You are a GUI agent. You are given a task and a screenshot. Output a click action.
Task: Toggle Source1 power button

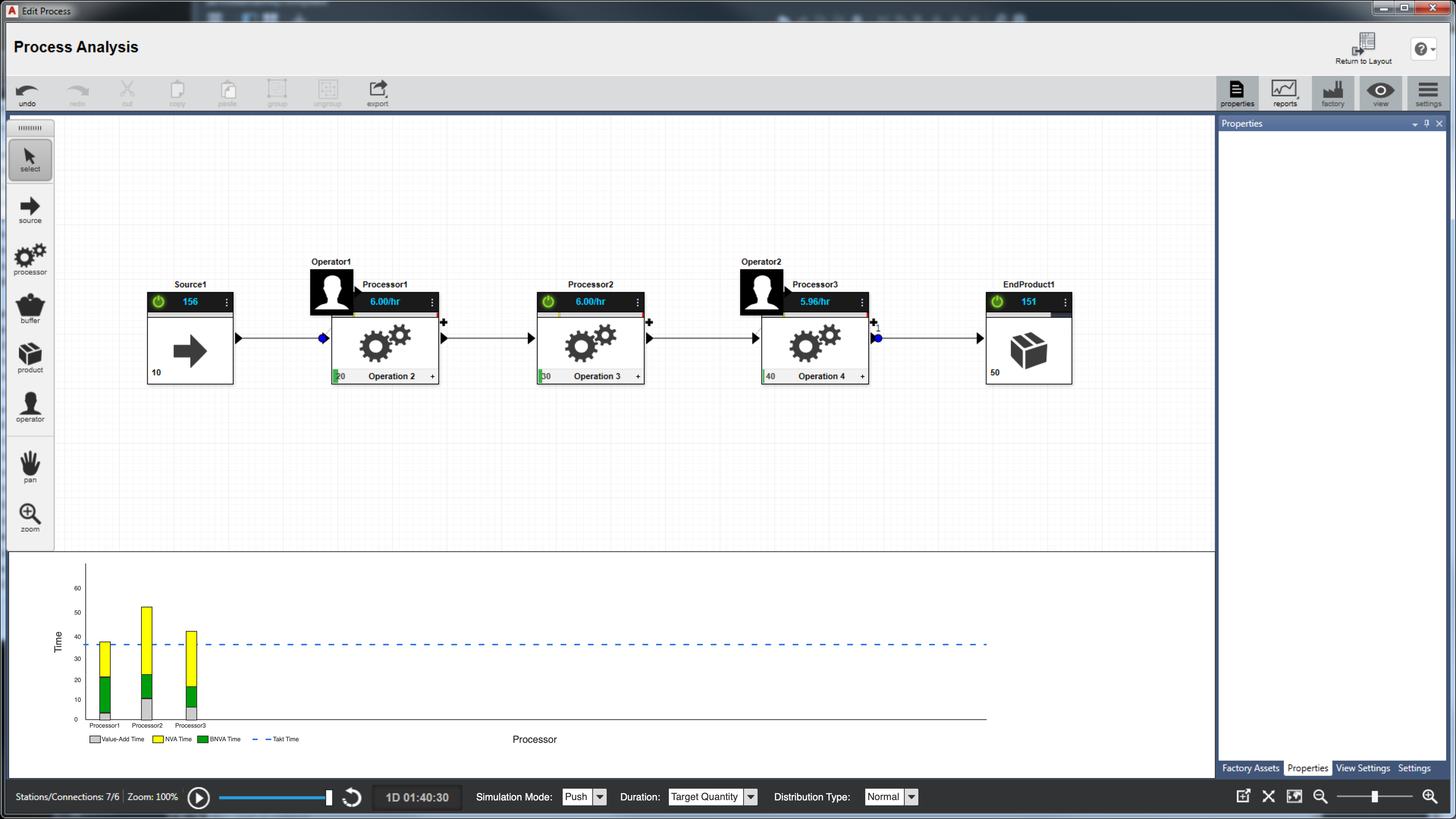159,302
